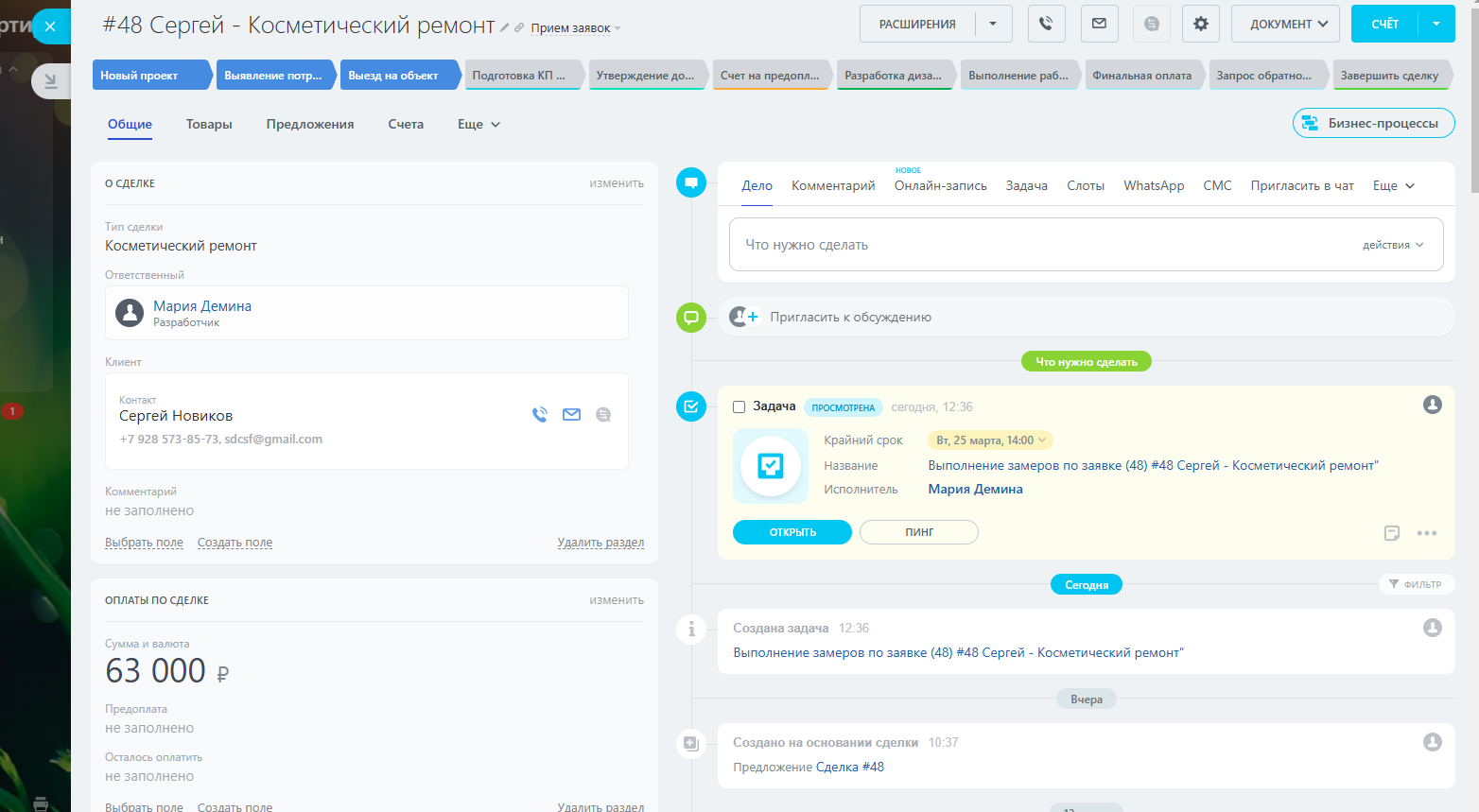Open Бизнес-процессы button
This screenshot has width=1479, height=812.
1373,123
